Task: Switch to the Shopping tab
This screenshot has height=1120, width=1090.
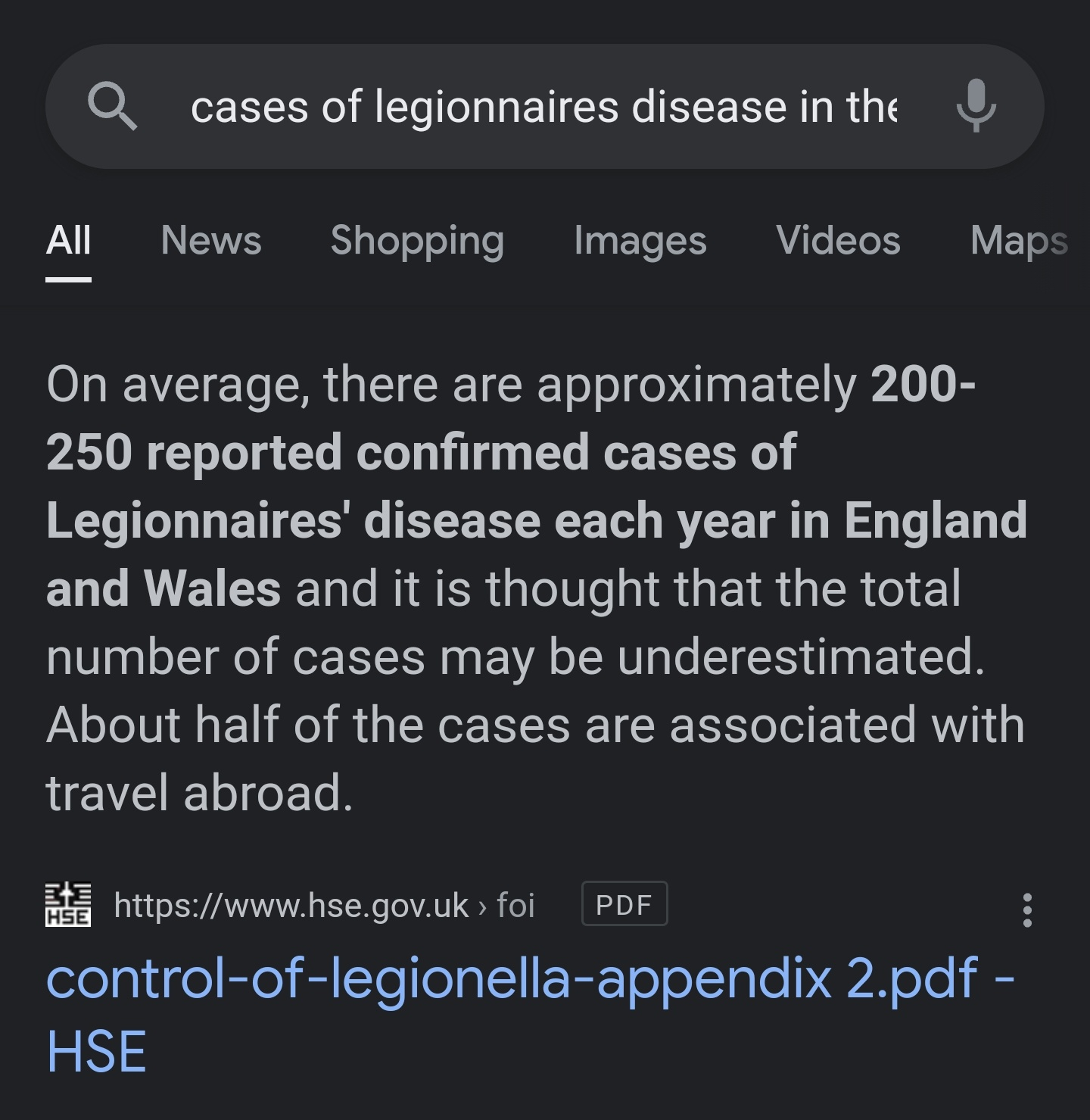Action: [x=417, y=242]
